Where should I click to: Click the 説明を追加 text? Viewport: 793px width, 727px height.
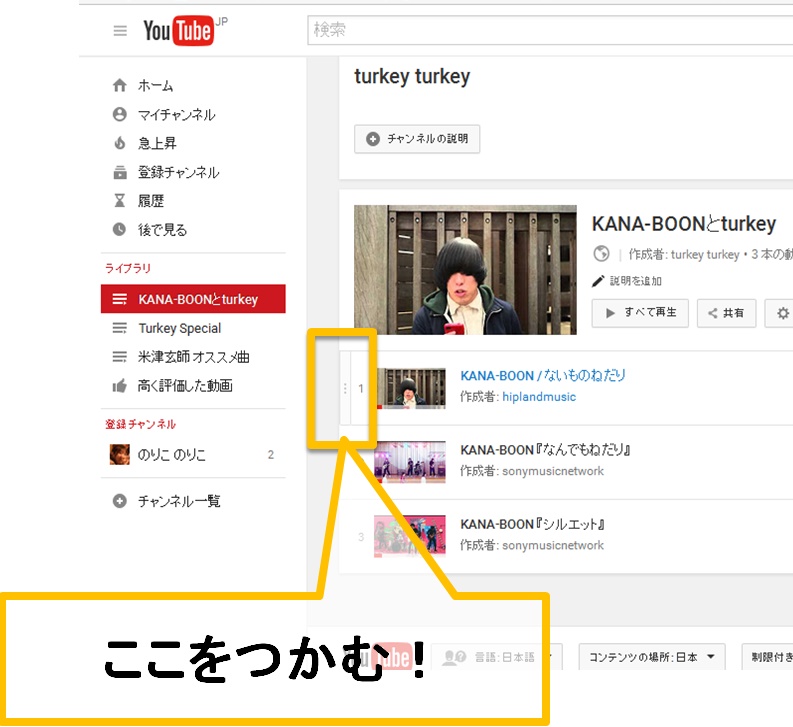coord(636,281)
